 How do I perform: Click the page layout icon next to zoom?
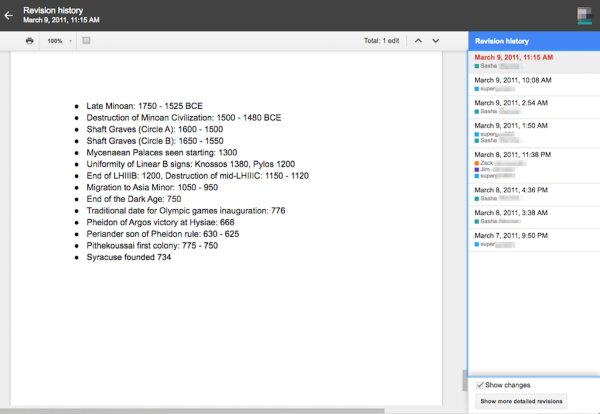pyautogui.click(x=86, y=41)
